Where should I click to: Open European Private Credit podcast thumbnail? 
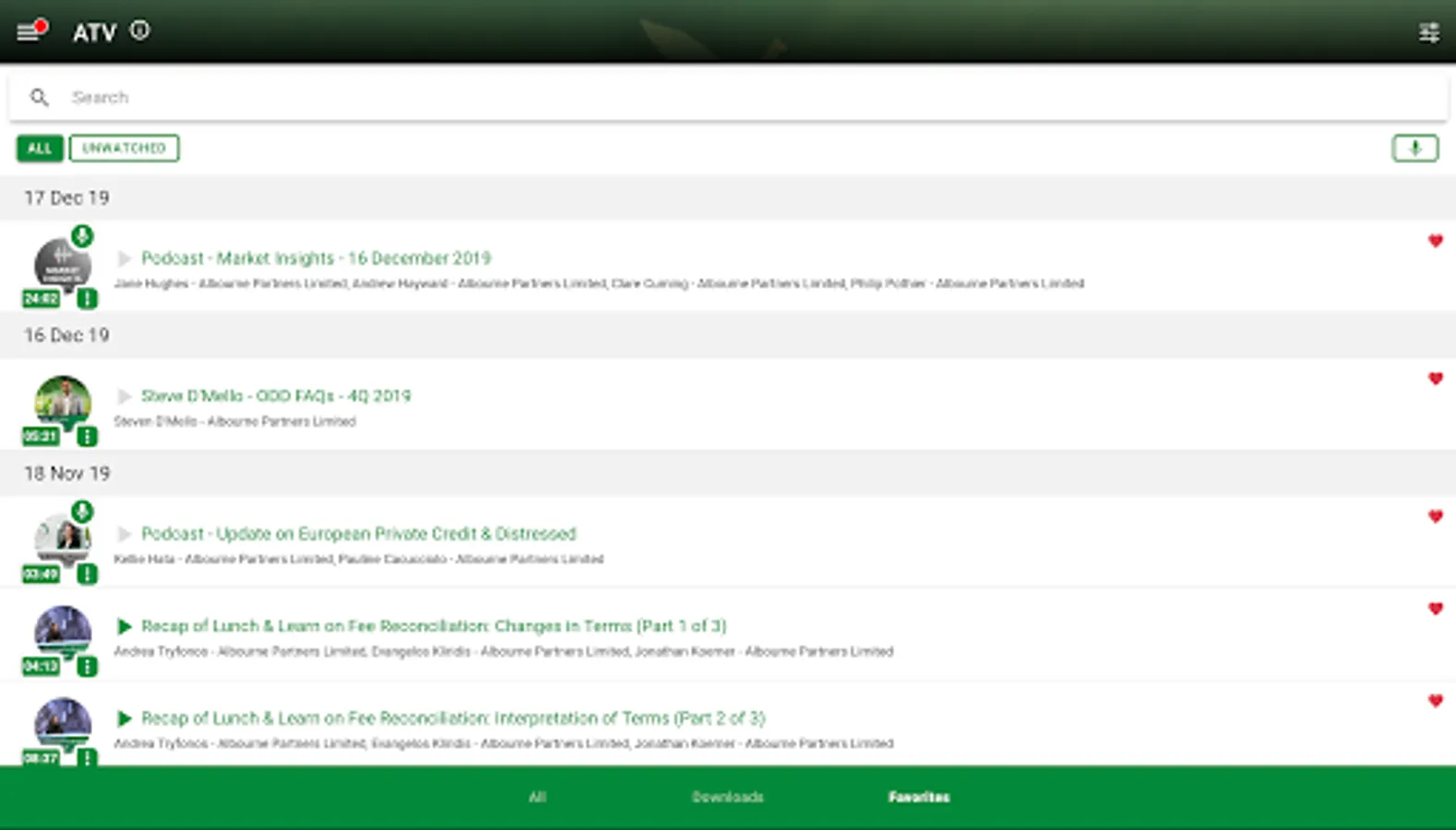coord(63,541)
